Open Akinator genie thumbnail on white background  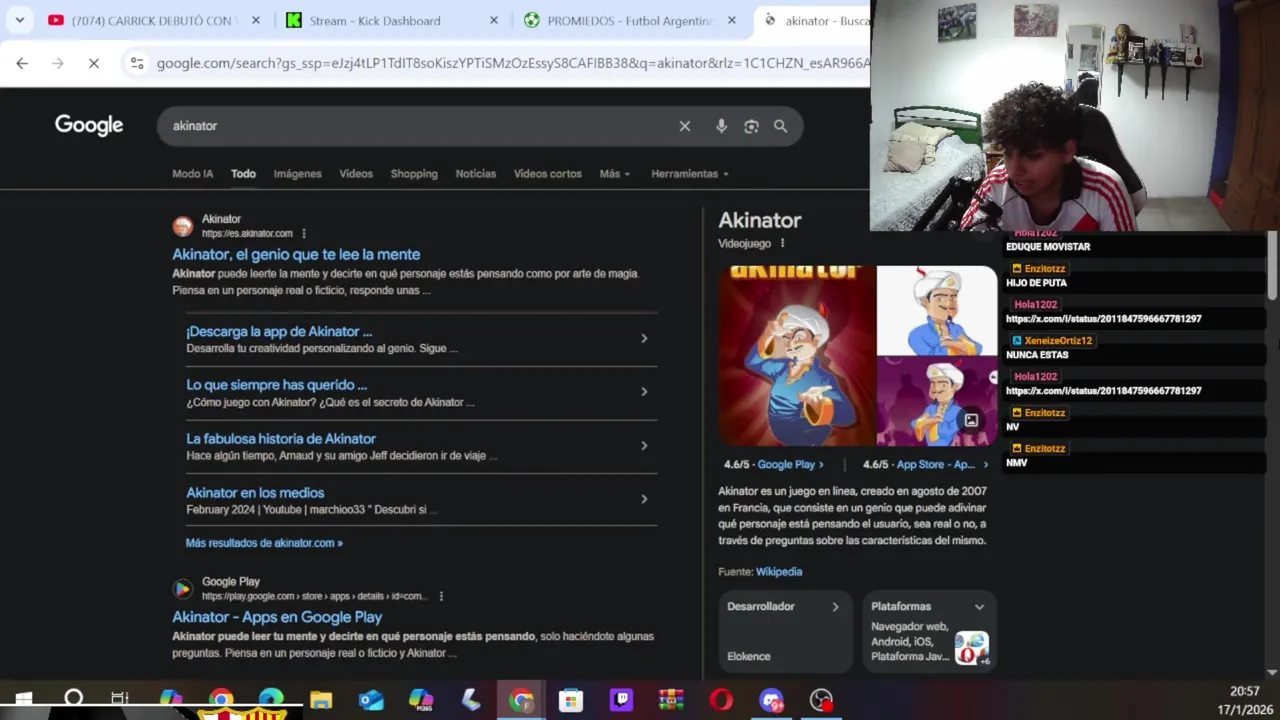tap(937, 310)
